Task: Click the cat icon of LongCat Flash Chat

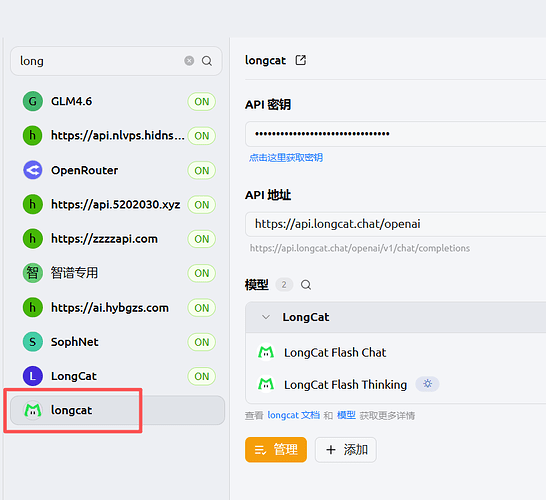Action: coord(266,352)
